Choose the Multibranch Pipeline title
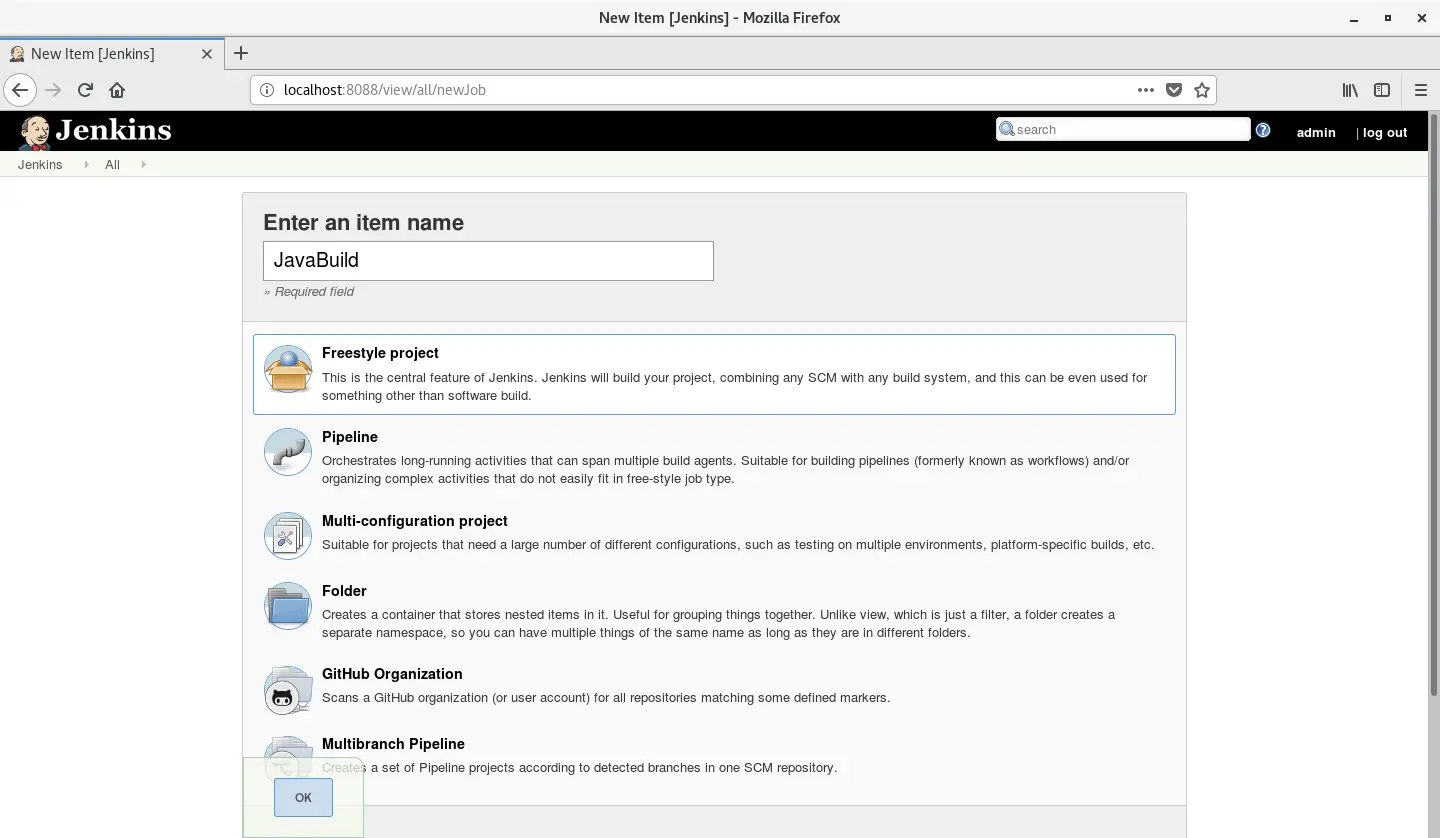Screen dimensions: 1440x838 point(393,744)
